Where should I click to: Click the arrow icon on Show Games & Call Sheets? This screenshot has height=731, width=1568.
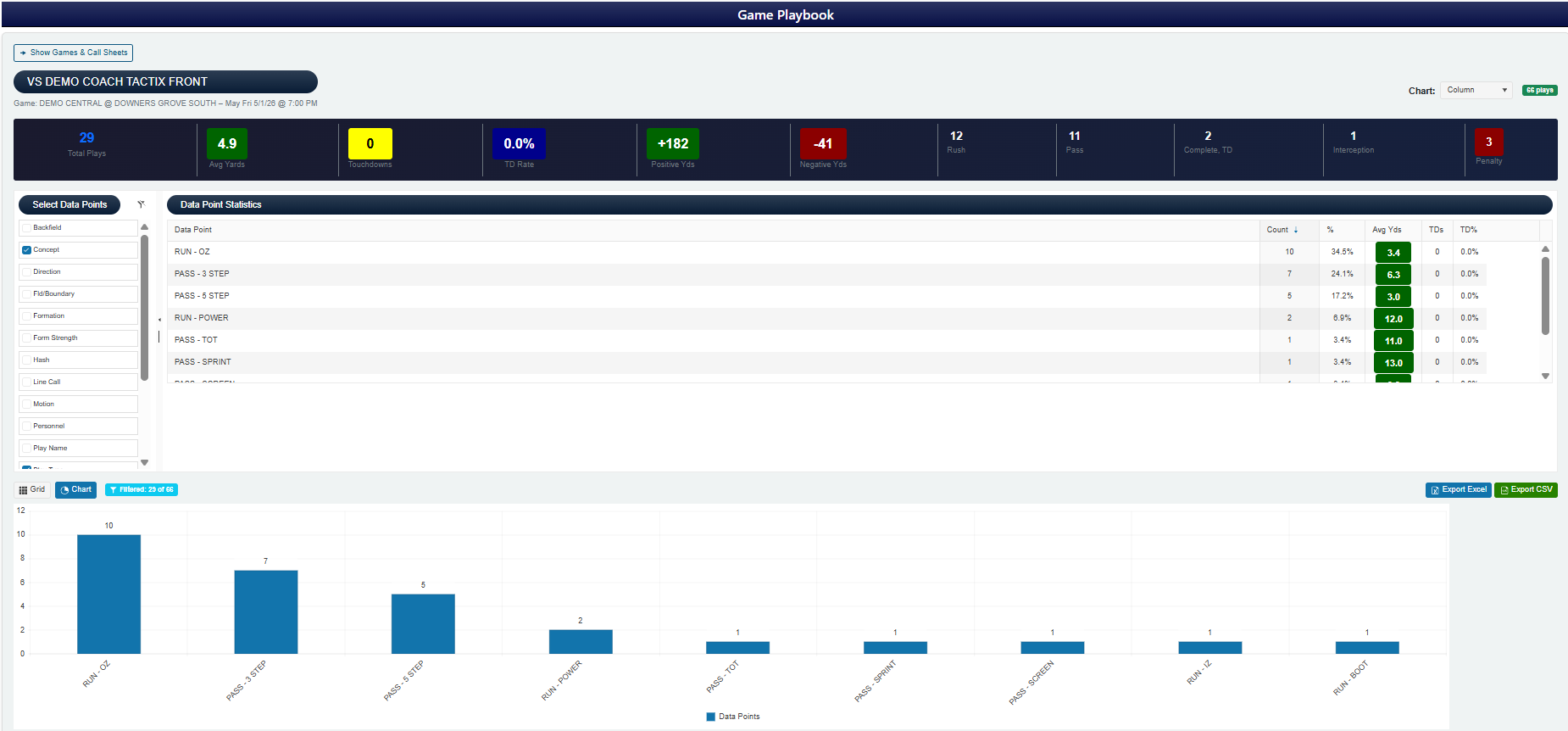click(23, 53)
